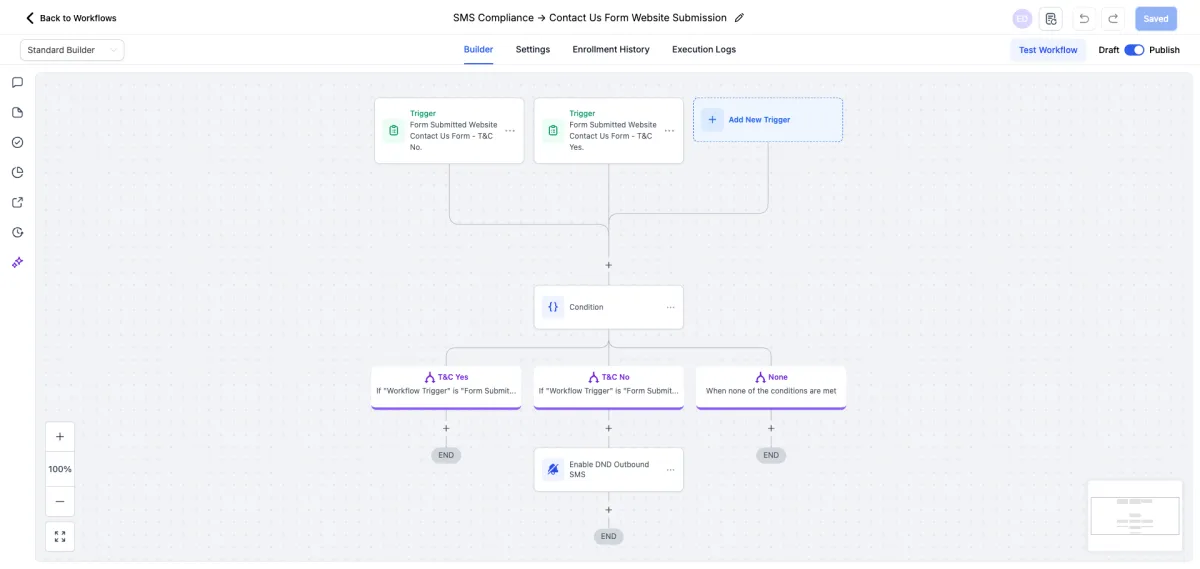1200x569 pixels.
Task: Select the T&C No branch node
Action: tap(608, 385)
